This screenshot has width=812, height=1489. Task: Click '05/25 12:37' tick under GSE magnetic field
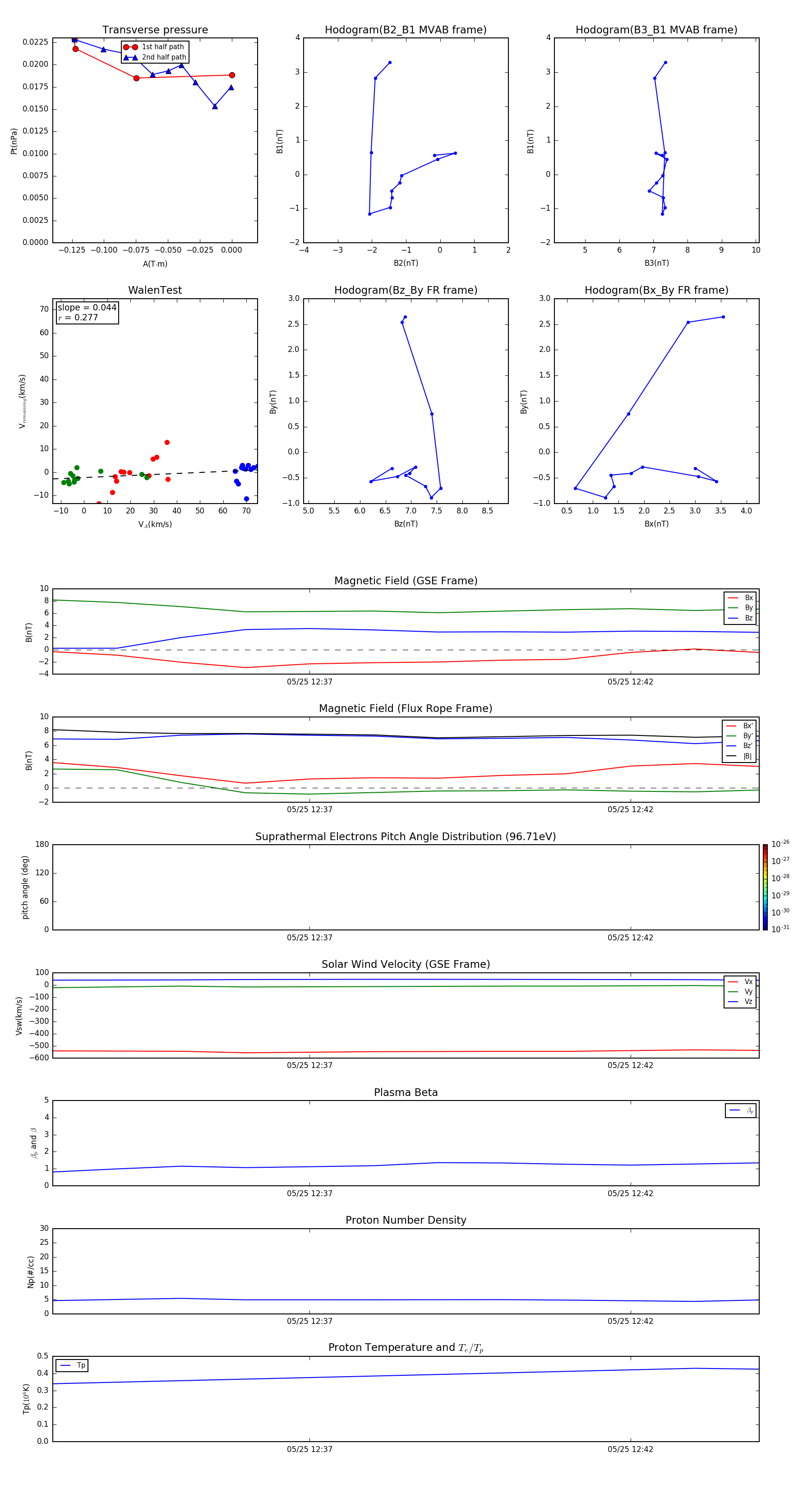[x=310, y=681]
